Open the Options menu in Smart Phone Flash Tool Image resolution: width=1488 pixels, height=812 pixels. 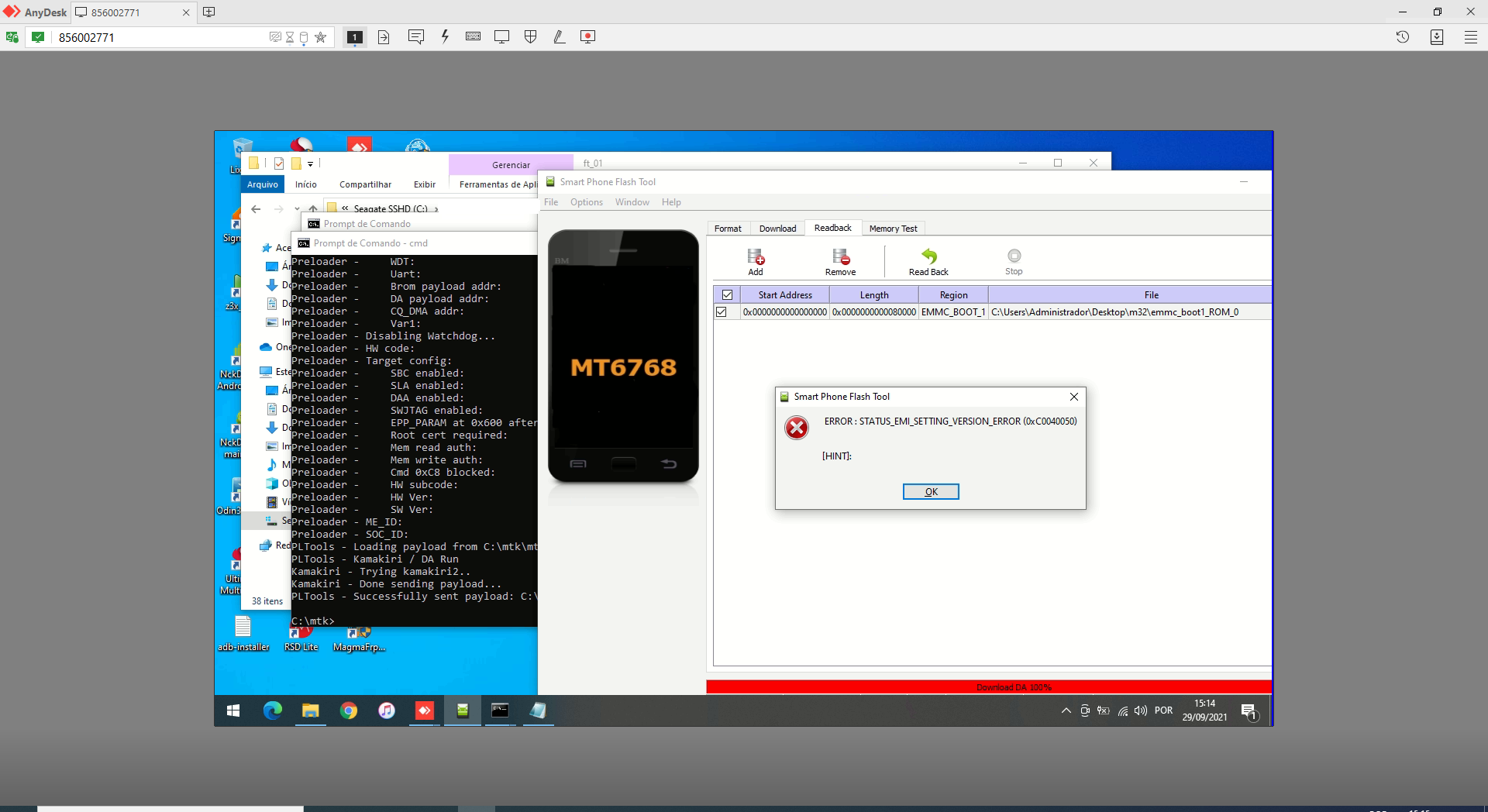coord(587,202)
